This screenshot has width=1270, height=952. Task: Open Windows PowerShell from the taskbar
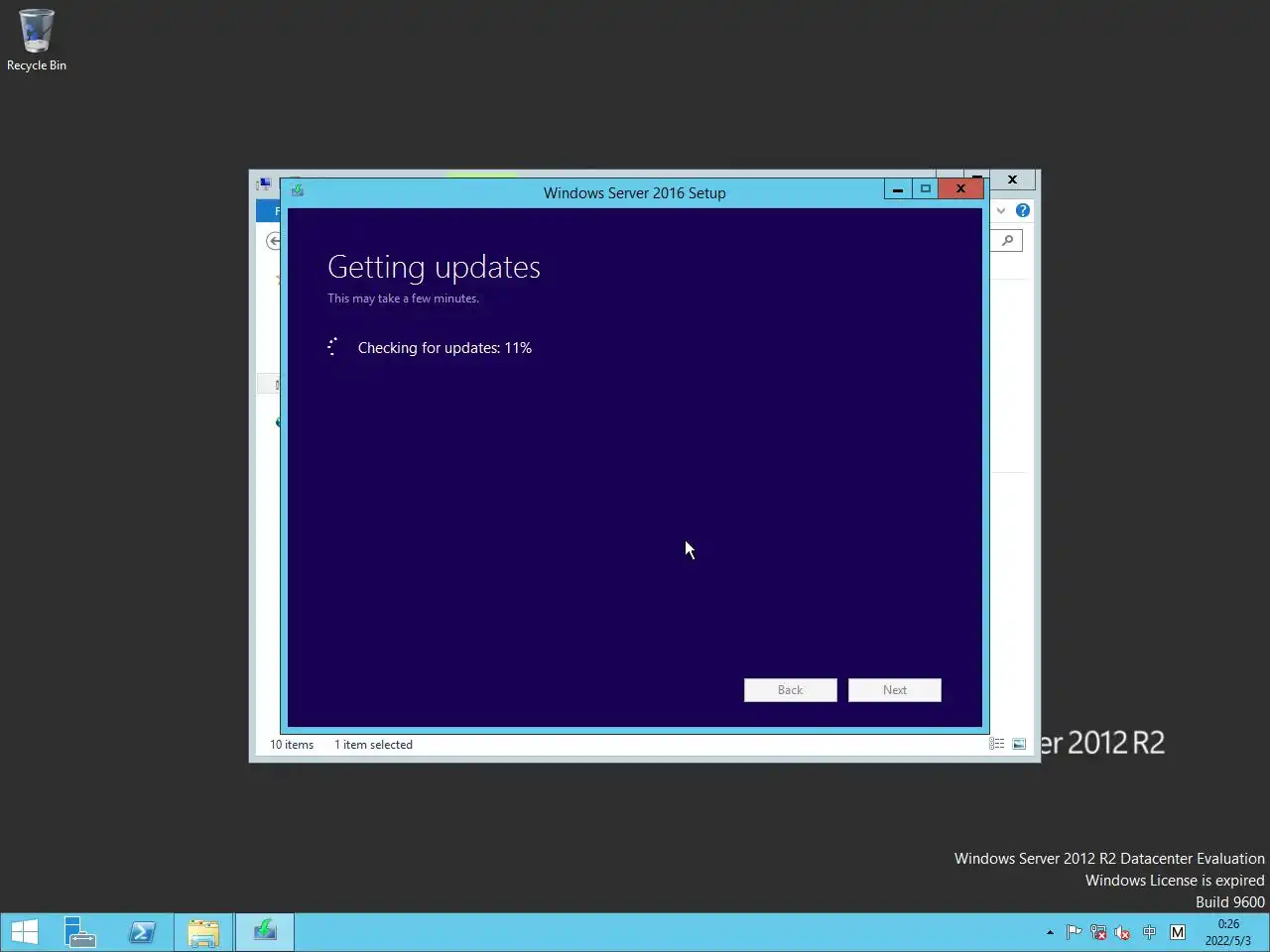pos(142,932)
